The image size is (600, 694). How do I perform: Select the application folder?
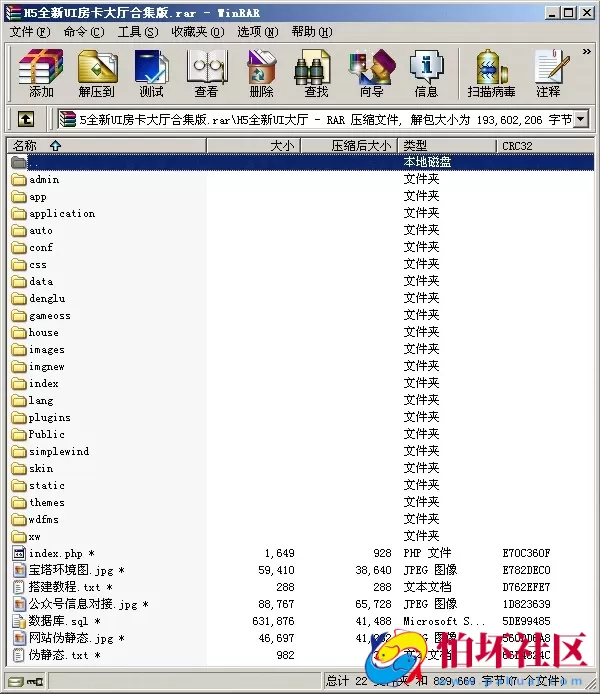pos(53,214)
